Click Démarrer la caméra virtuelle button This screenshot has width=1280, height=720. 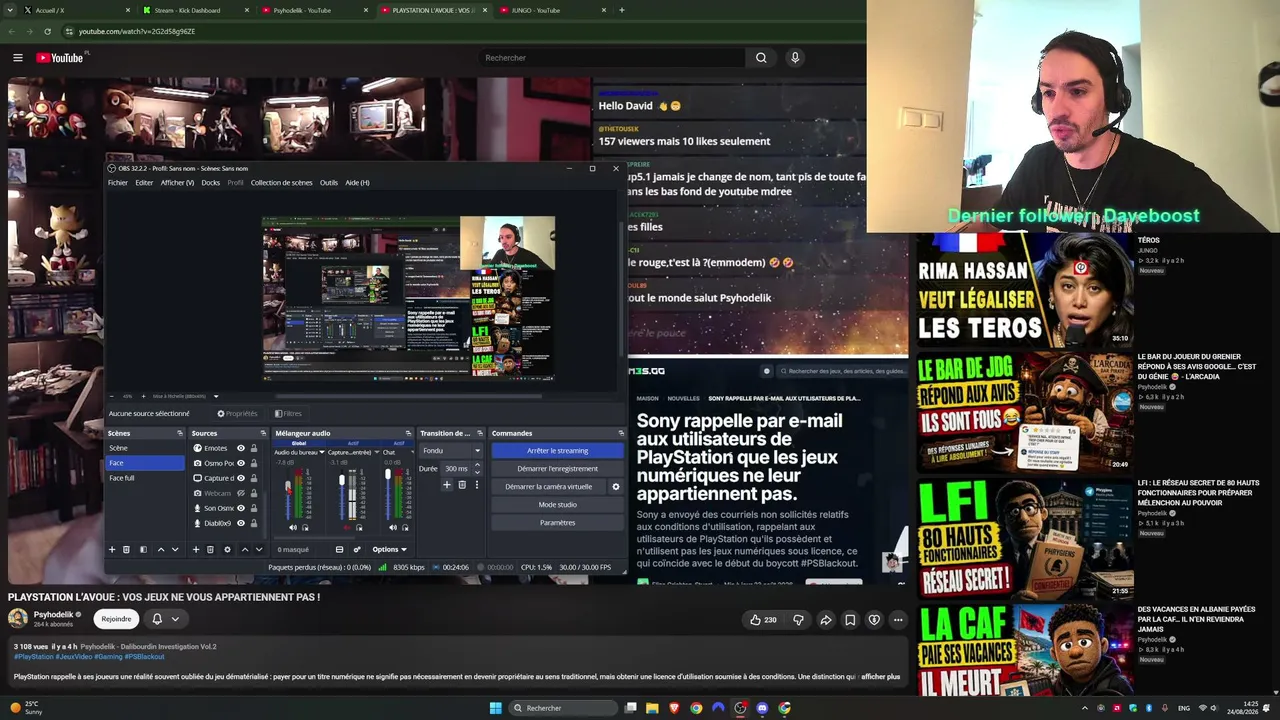(x=549, y=487)
